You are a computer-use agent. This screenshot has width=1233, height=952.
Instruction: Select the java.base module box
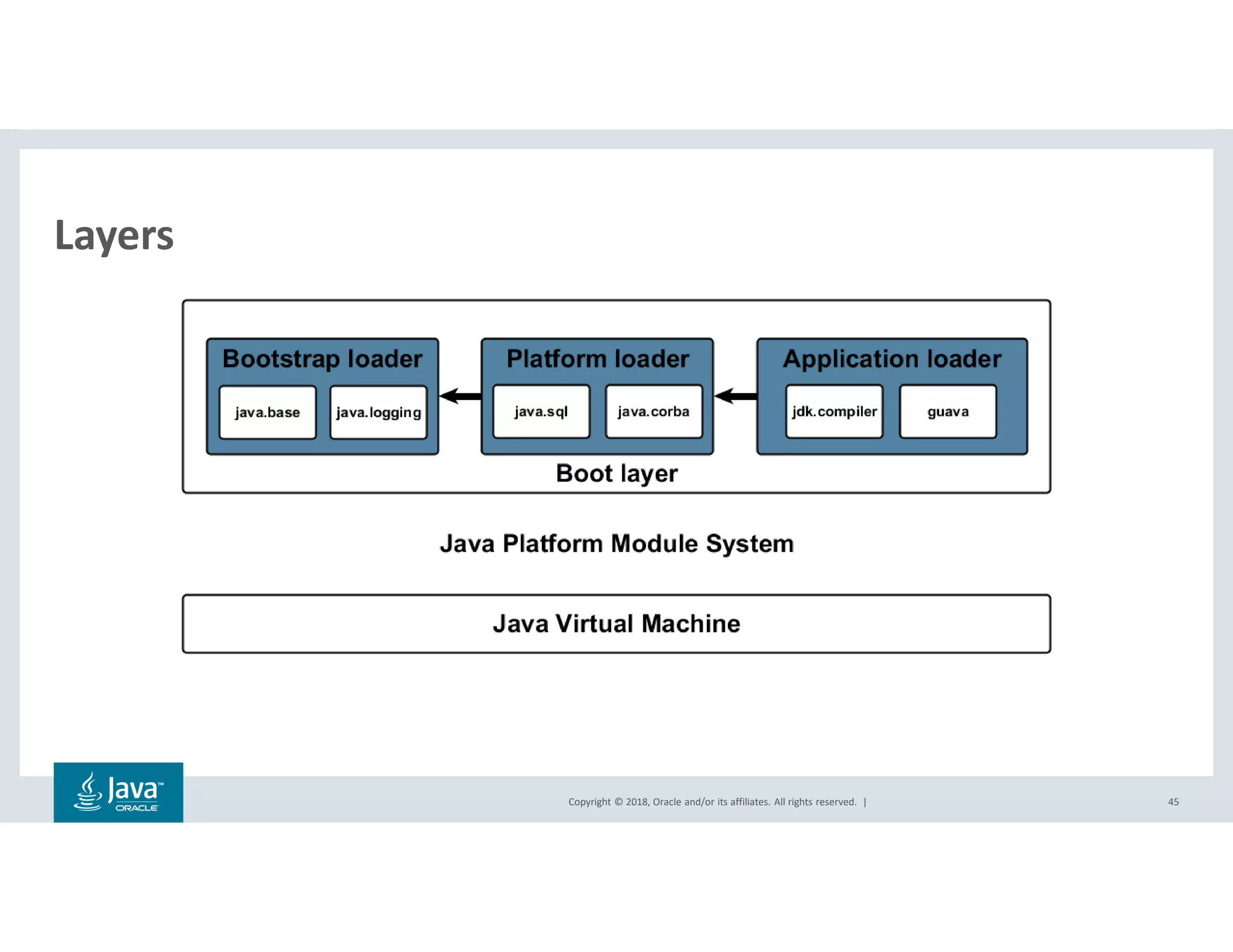pos(267,412)
